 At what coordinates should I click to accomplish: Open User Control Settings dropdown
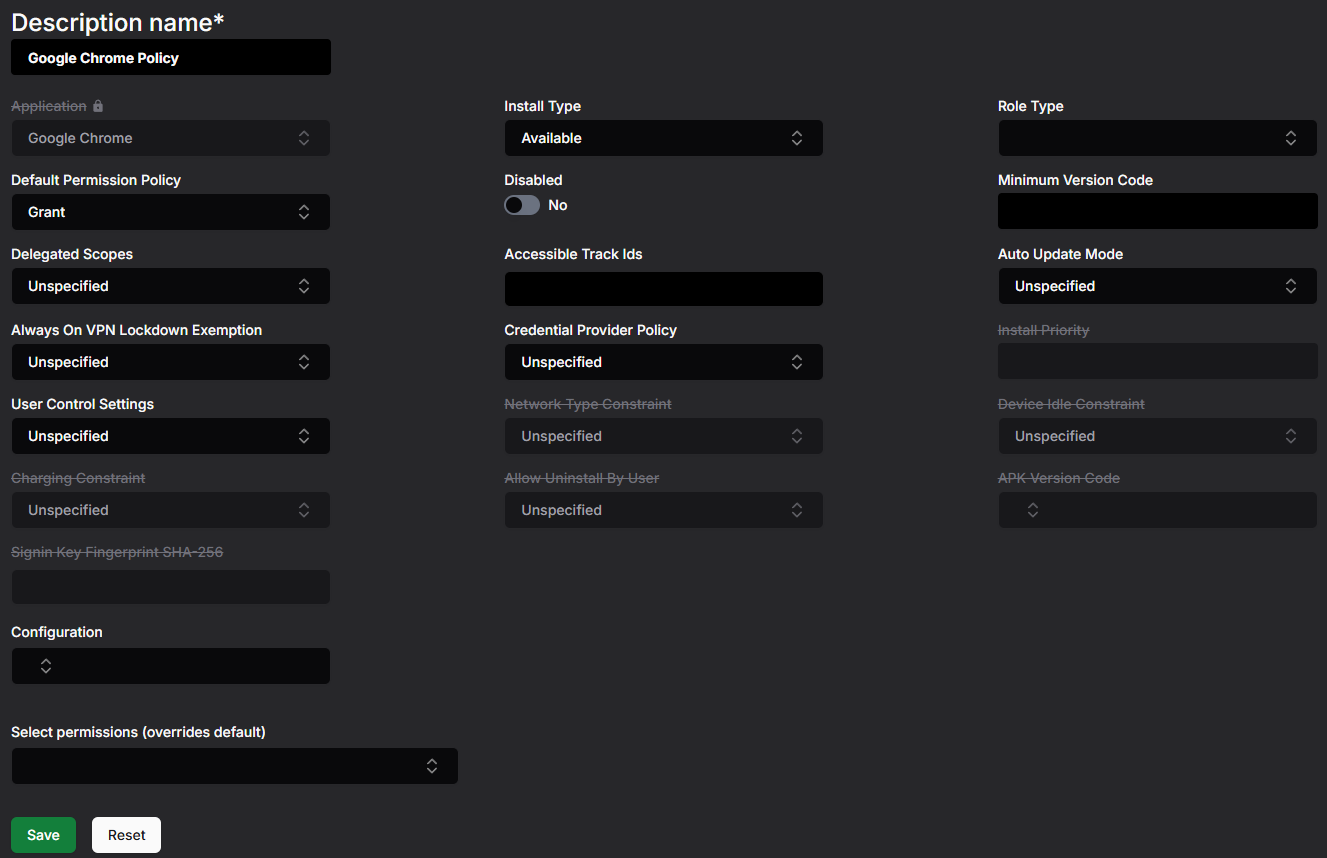pos(170,436)
